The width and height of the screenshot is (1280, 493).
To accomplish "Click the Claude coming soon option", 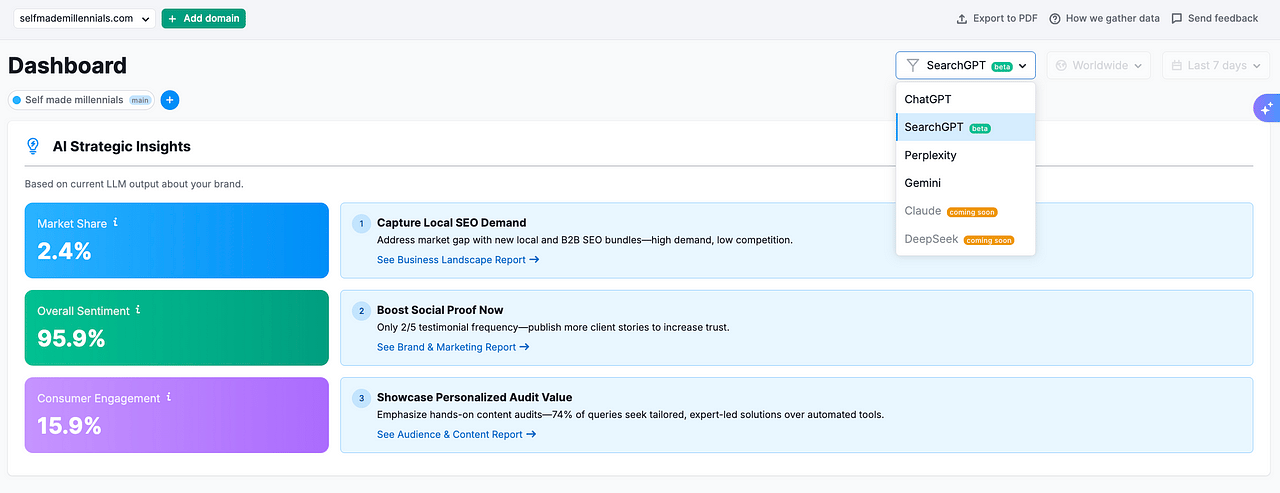I will click(966, 211).
